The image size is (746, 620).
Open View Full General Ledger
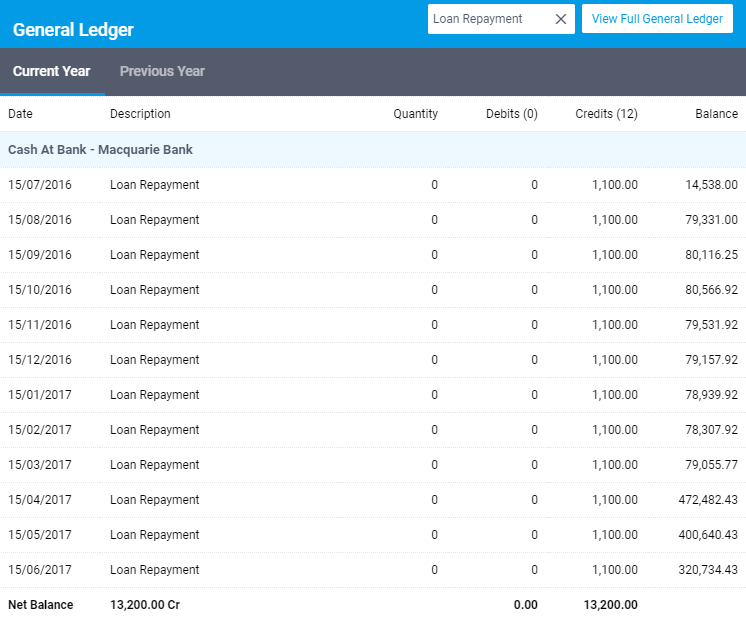657,19
